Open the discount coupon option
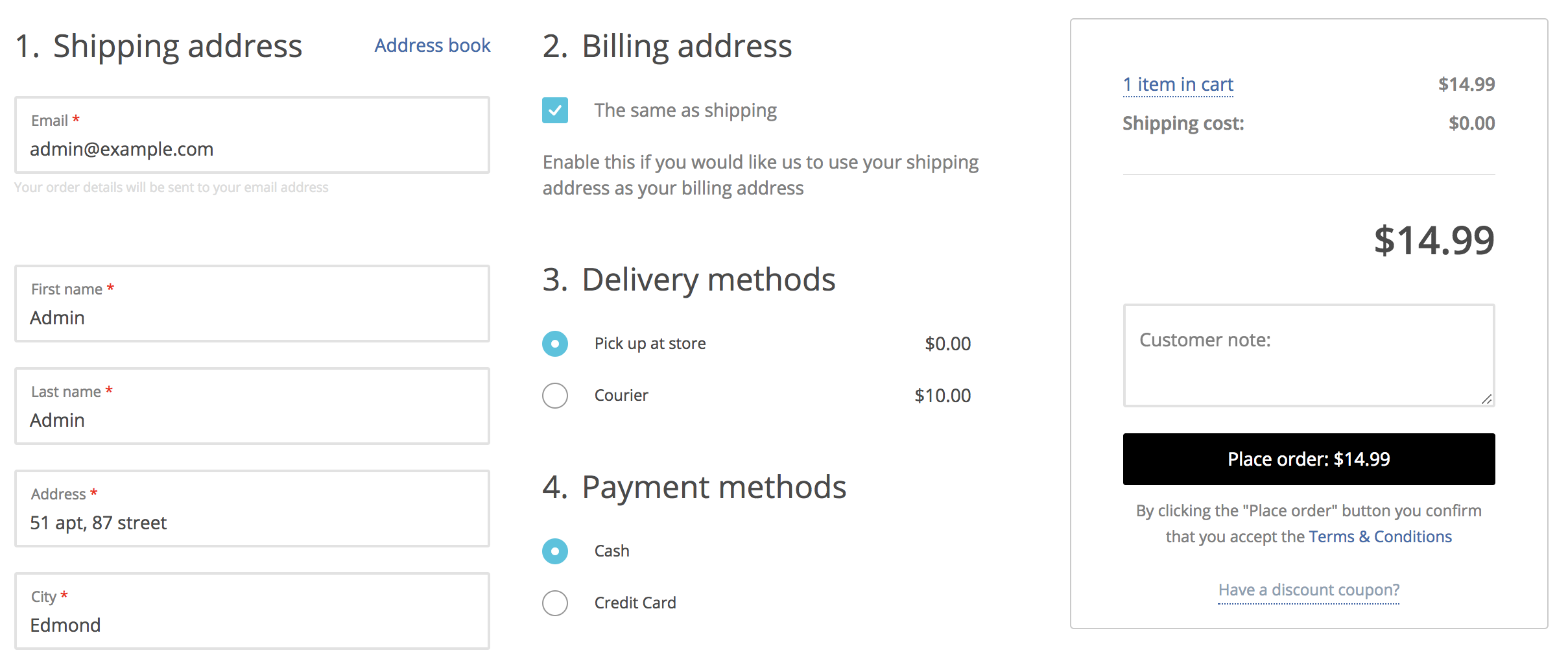This screenshot has width=1568, height=659. (x=1308, y=590)
